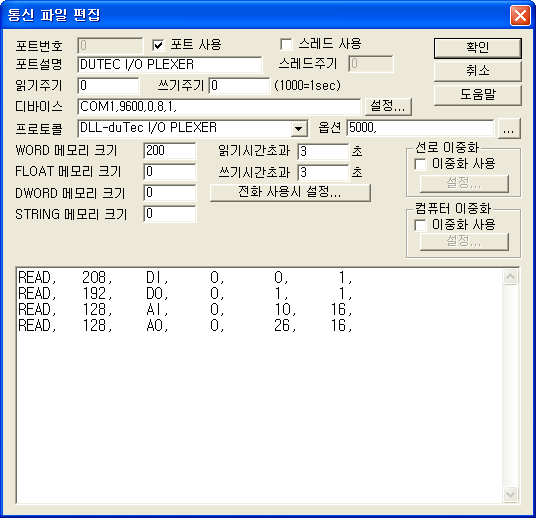Enable the 스레드 사용 checkbox
The width and height of the screenshot is (536, 518).
point(286,44)
